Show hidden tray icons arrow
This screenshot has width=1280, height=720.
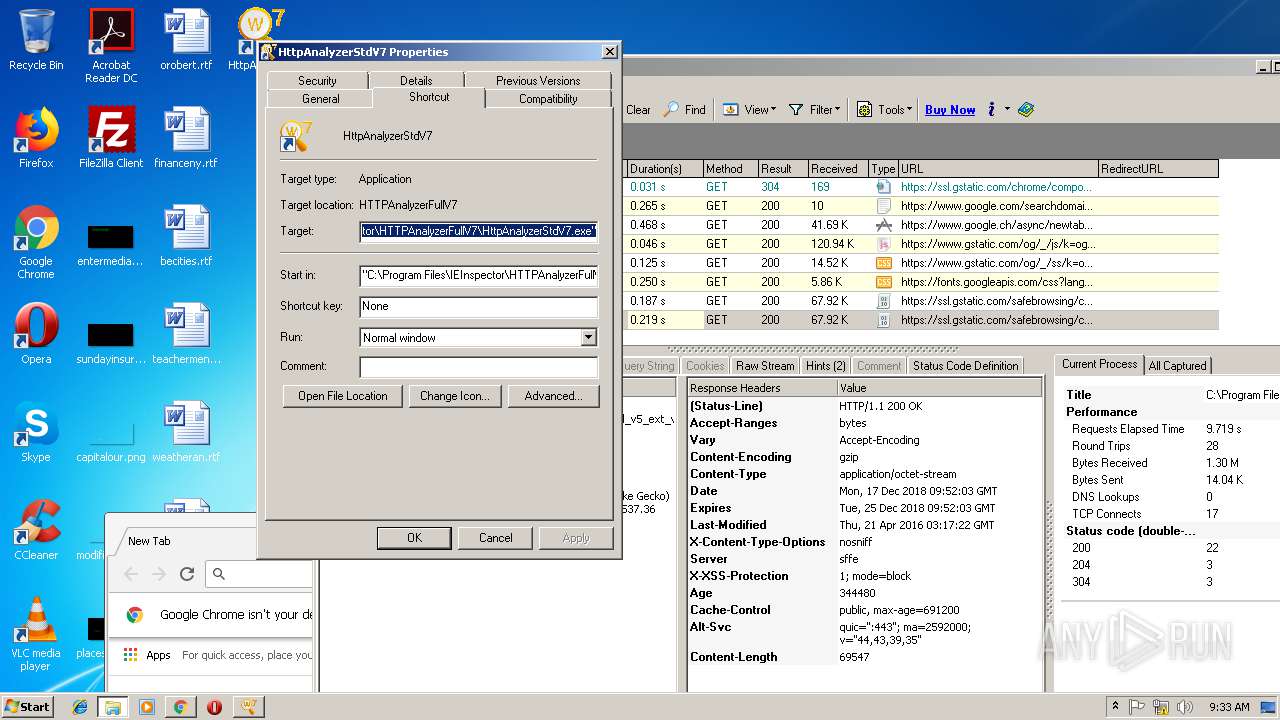1115,707
